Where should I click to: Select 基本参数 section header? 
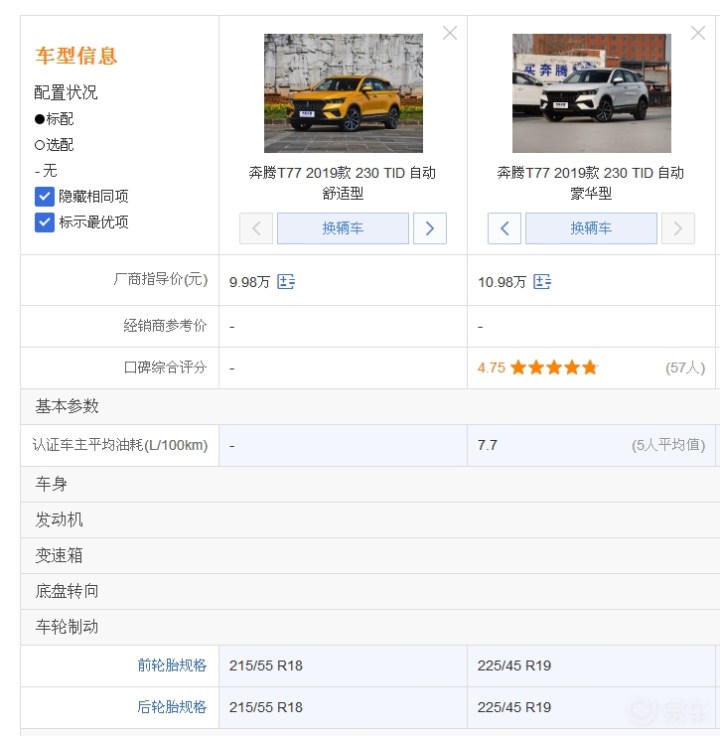(371, 406)
